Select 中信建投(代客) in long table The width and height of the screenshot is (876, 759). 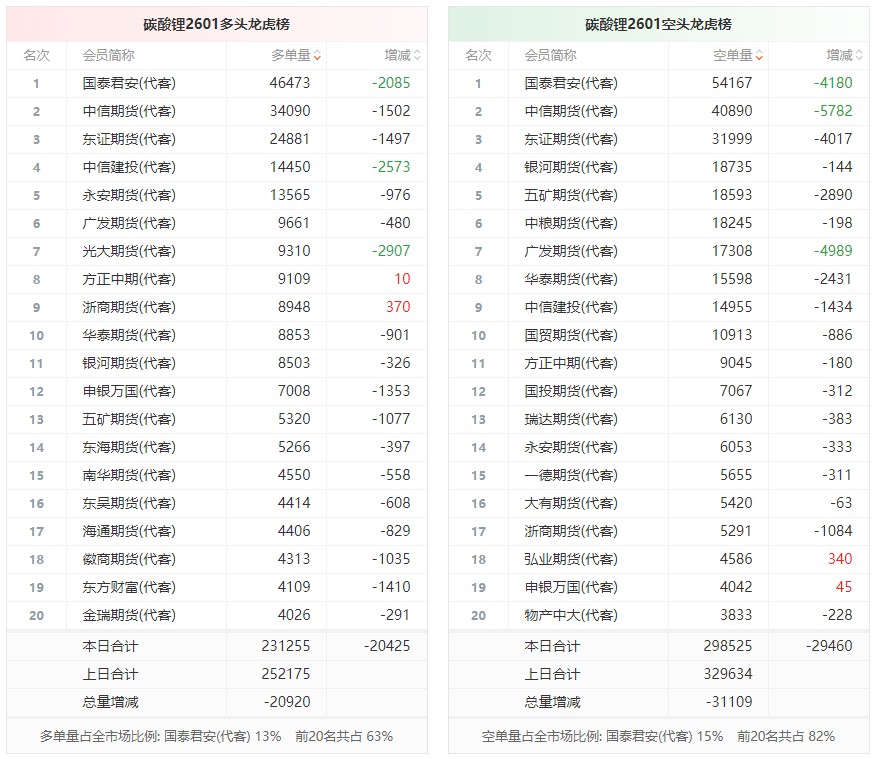(129, 167)
